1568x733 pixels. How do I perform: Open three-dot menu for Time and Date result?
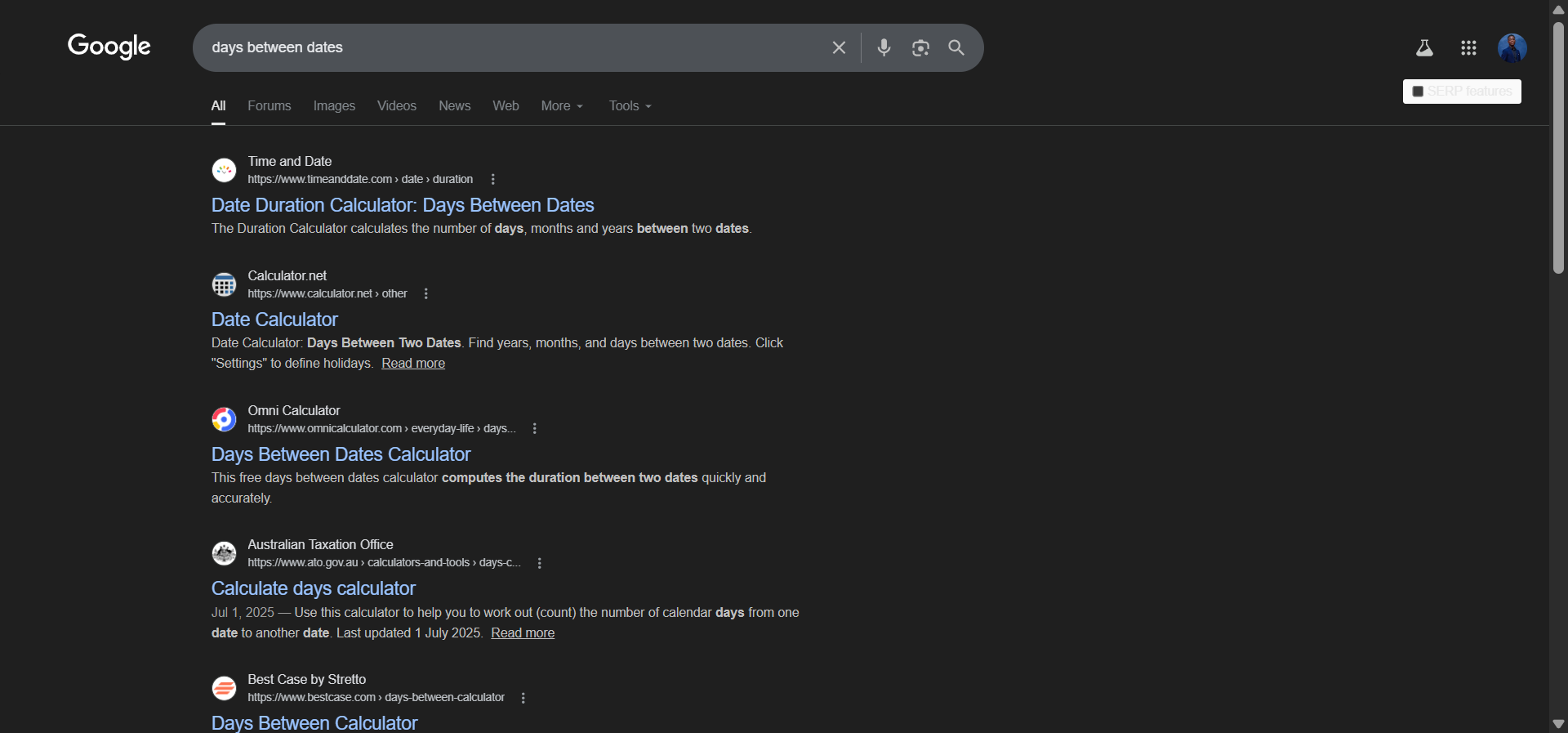point(492,180)
